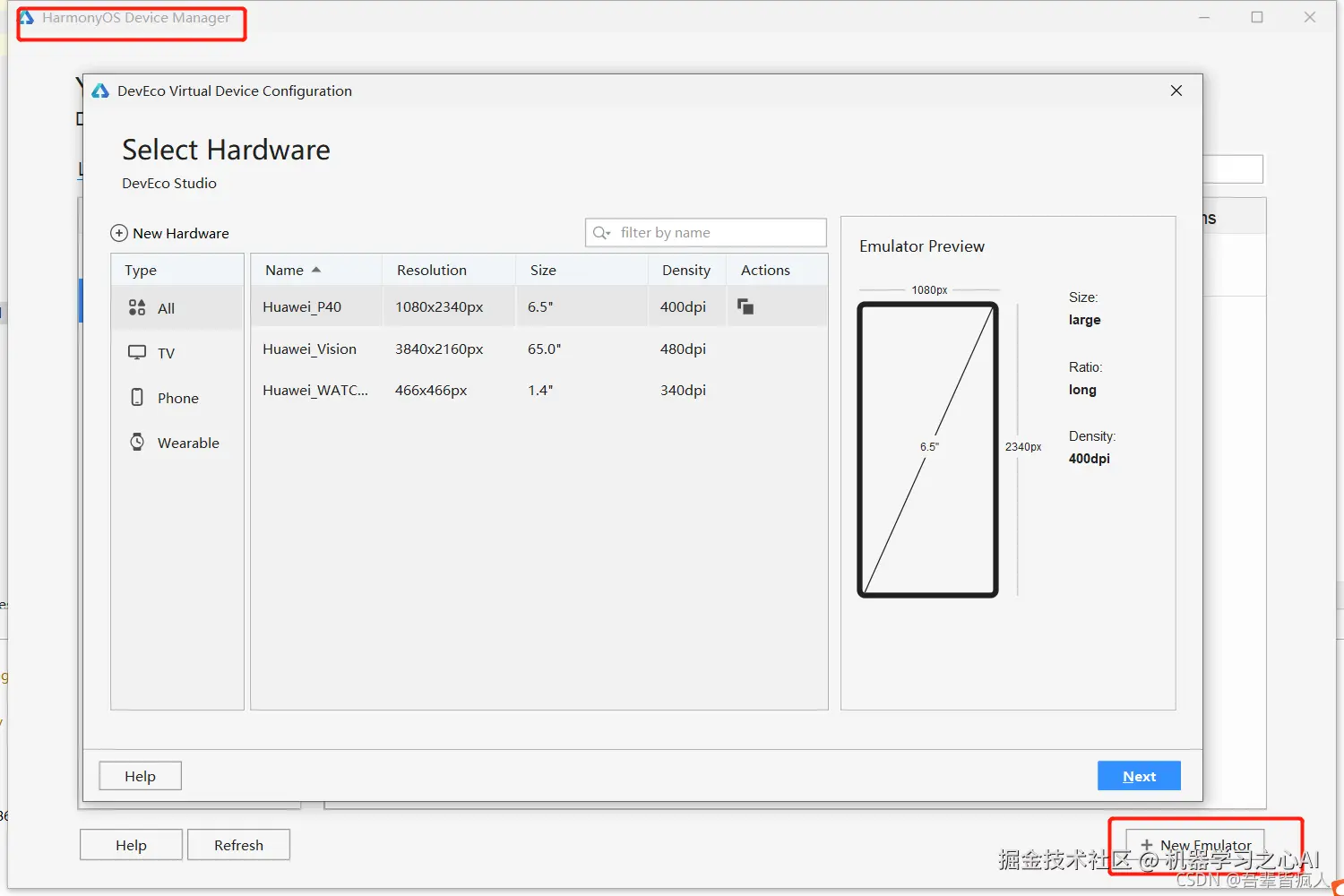Click Help in the Device Manager window
The image size is (1344, 896).
coord(131,845)
